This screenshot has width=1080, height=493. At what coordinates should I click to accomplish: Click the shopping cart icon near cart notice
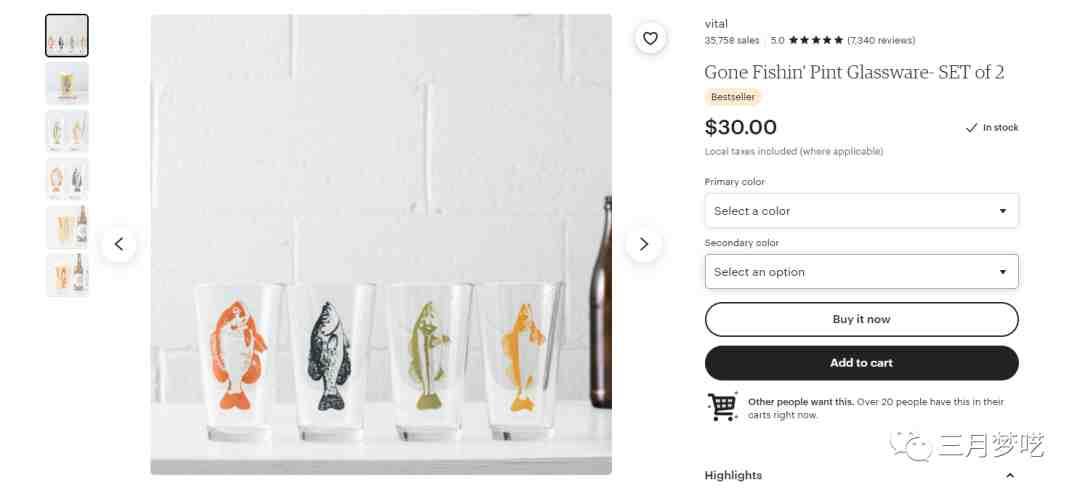(x=722, y=407)
